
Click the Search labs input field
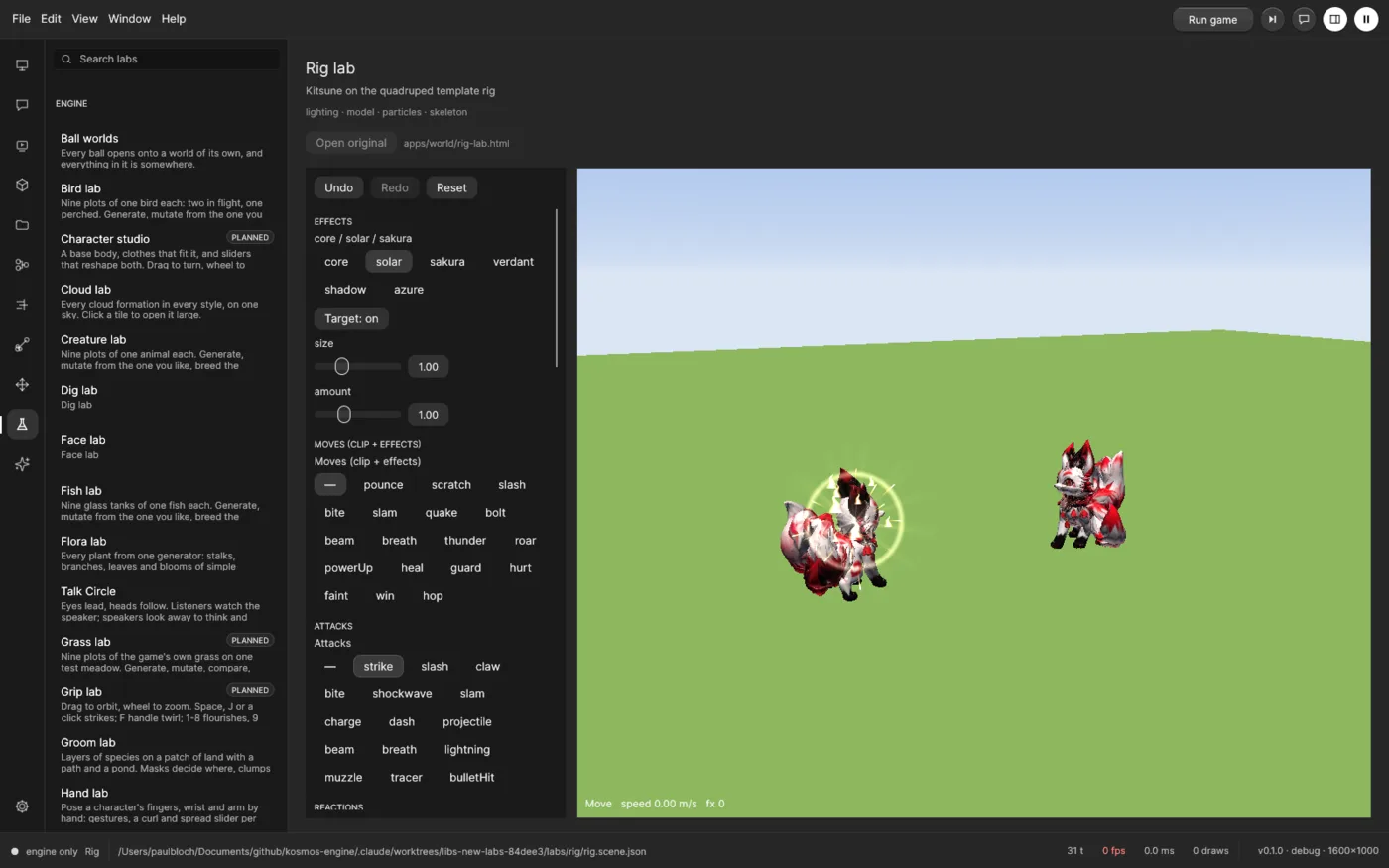(x=167, y=60)
